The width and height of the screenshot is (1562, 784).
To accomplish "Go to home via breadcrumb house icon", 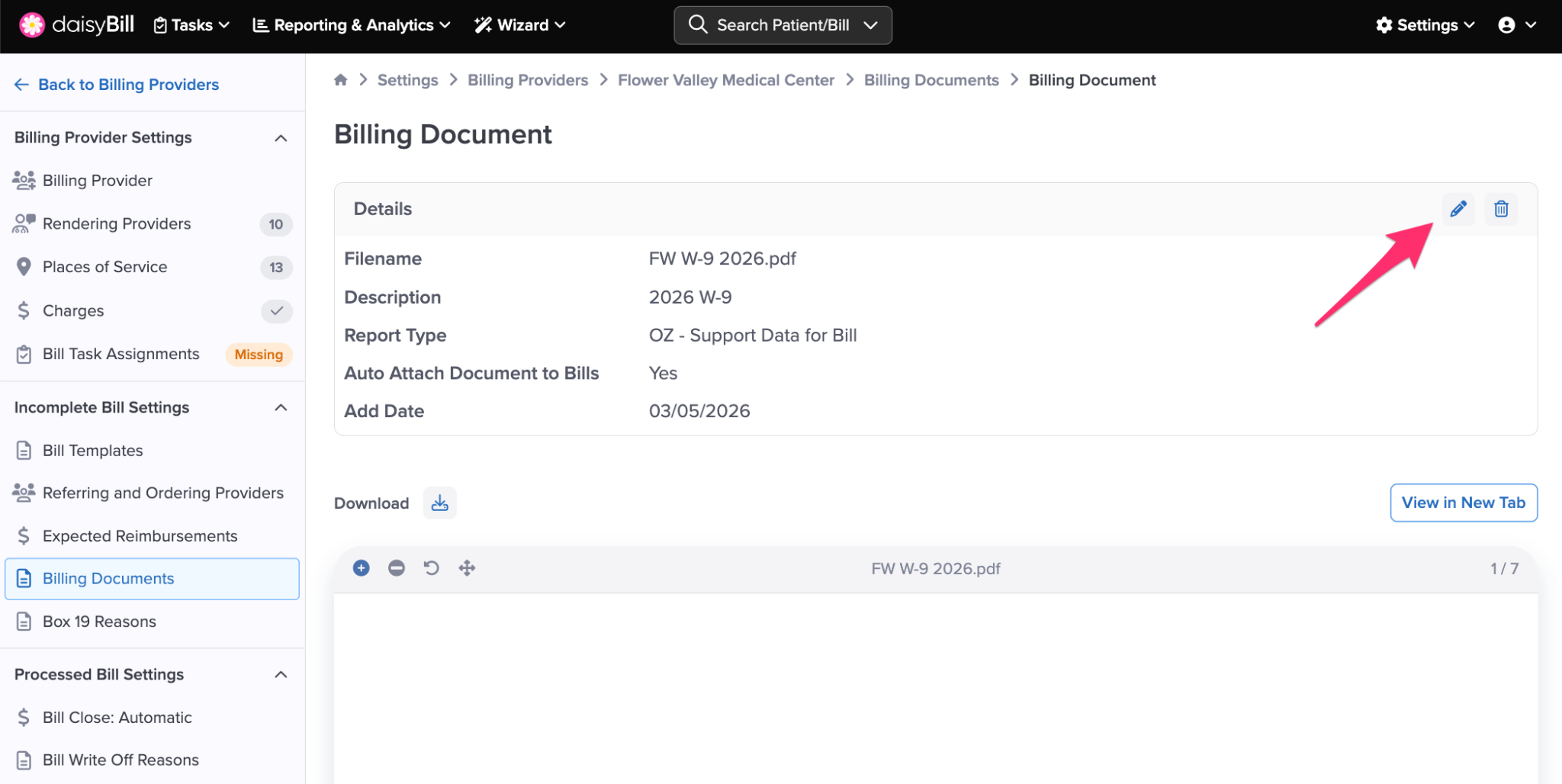I will 341,80.
